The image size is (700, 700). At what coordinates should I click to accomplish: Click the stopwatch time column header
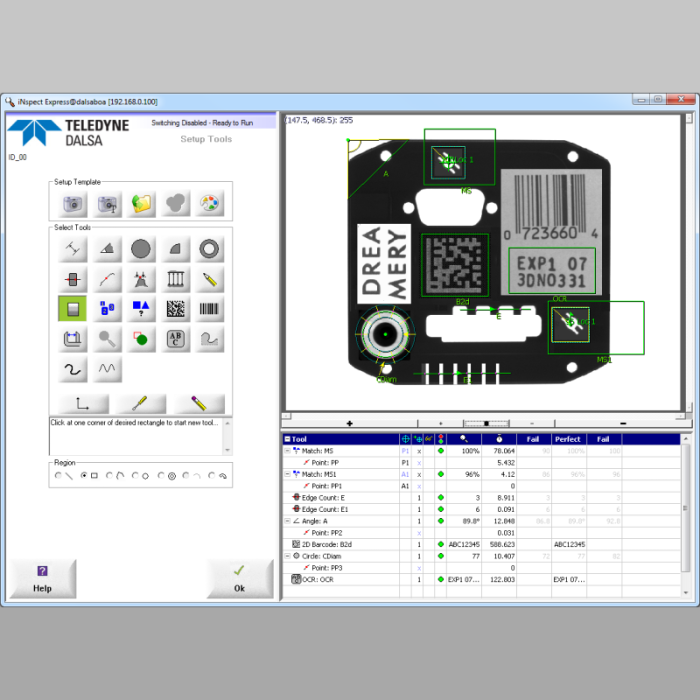499,439
